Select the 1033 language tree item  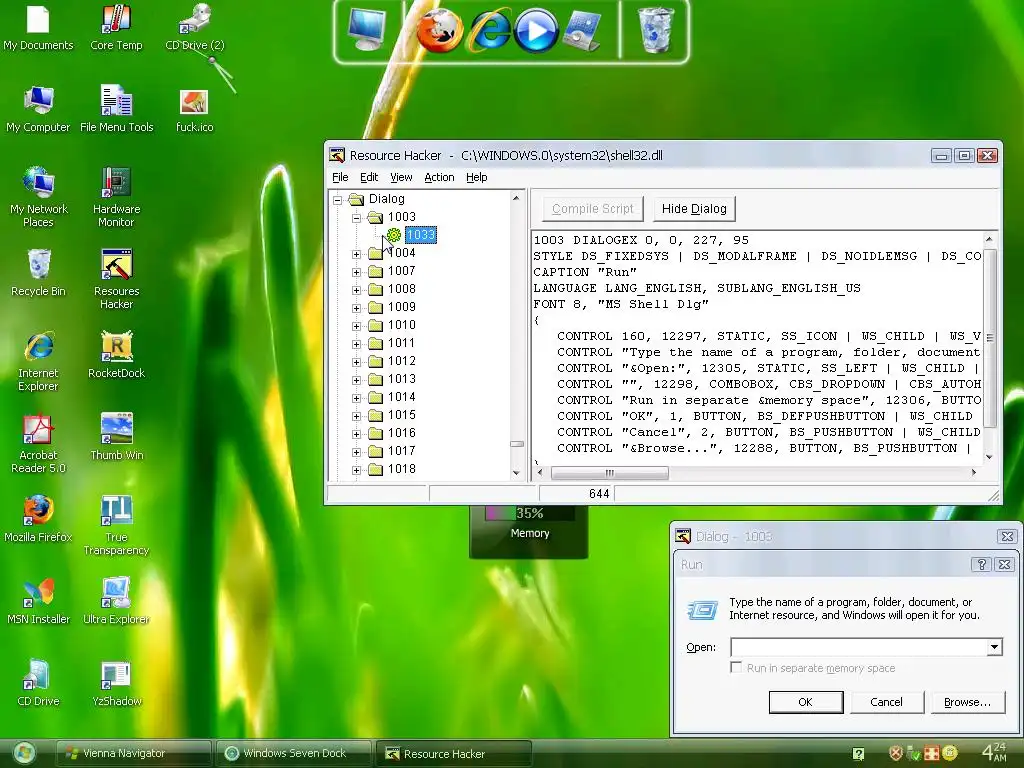[x=421, y=235]
